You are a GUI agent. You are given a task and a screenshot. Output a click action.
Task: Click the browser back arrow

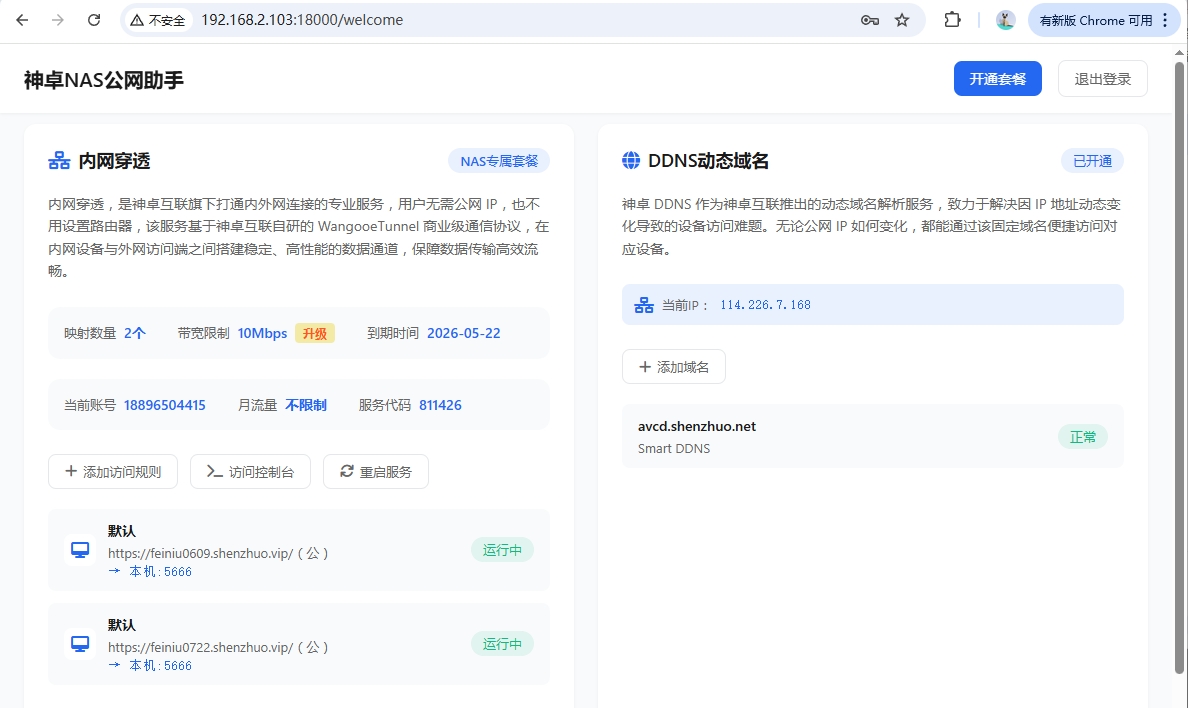coord(22,20)
